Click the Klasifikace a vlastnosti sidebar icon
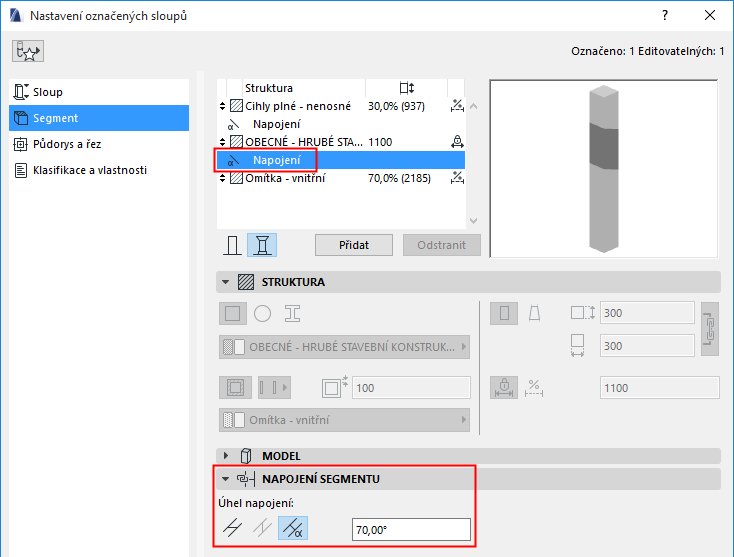This screenshot has width=734, height=557. tap(21, 170)
